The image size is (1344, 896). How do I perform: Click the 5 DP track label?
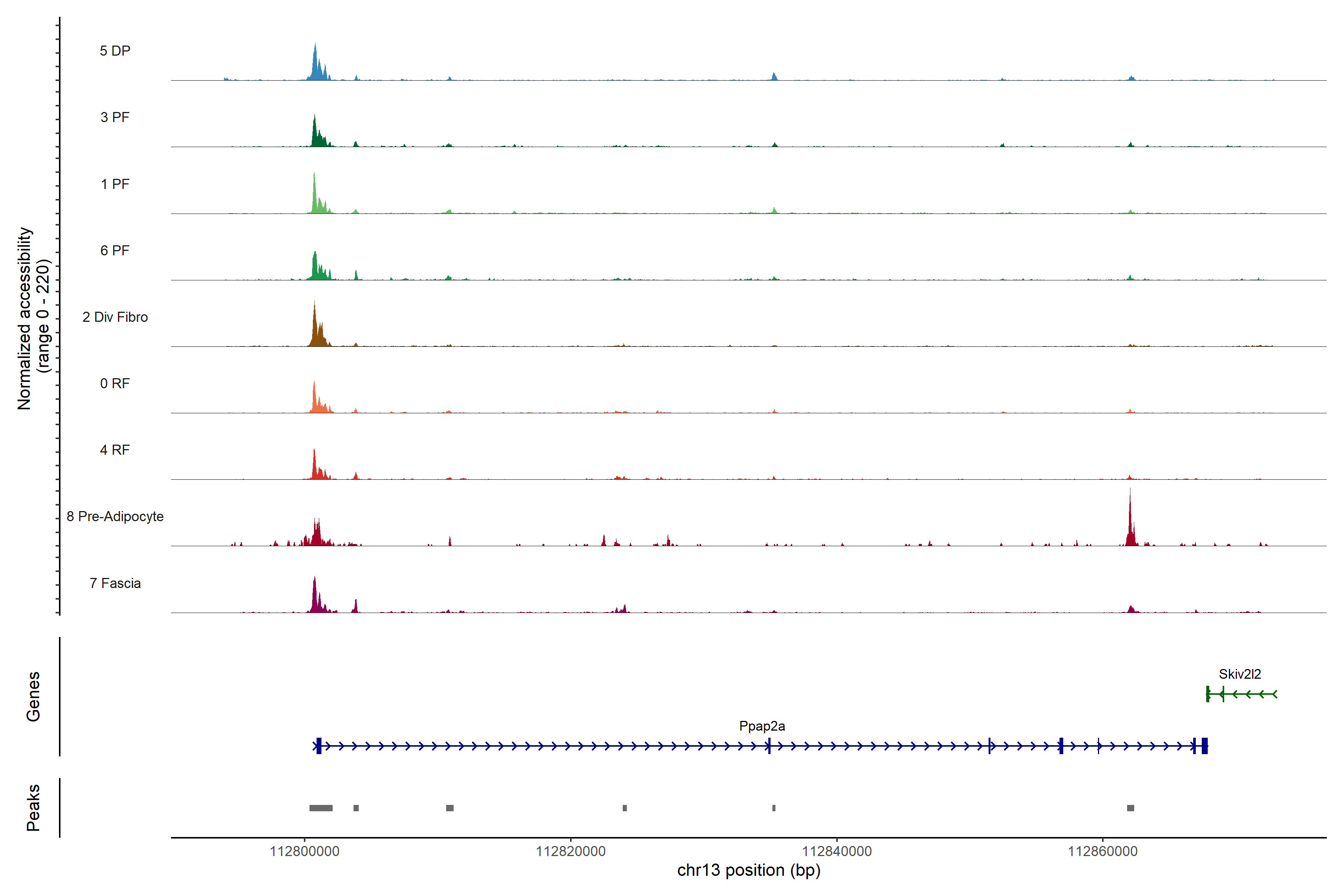tap(115, 51)
